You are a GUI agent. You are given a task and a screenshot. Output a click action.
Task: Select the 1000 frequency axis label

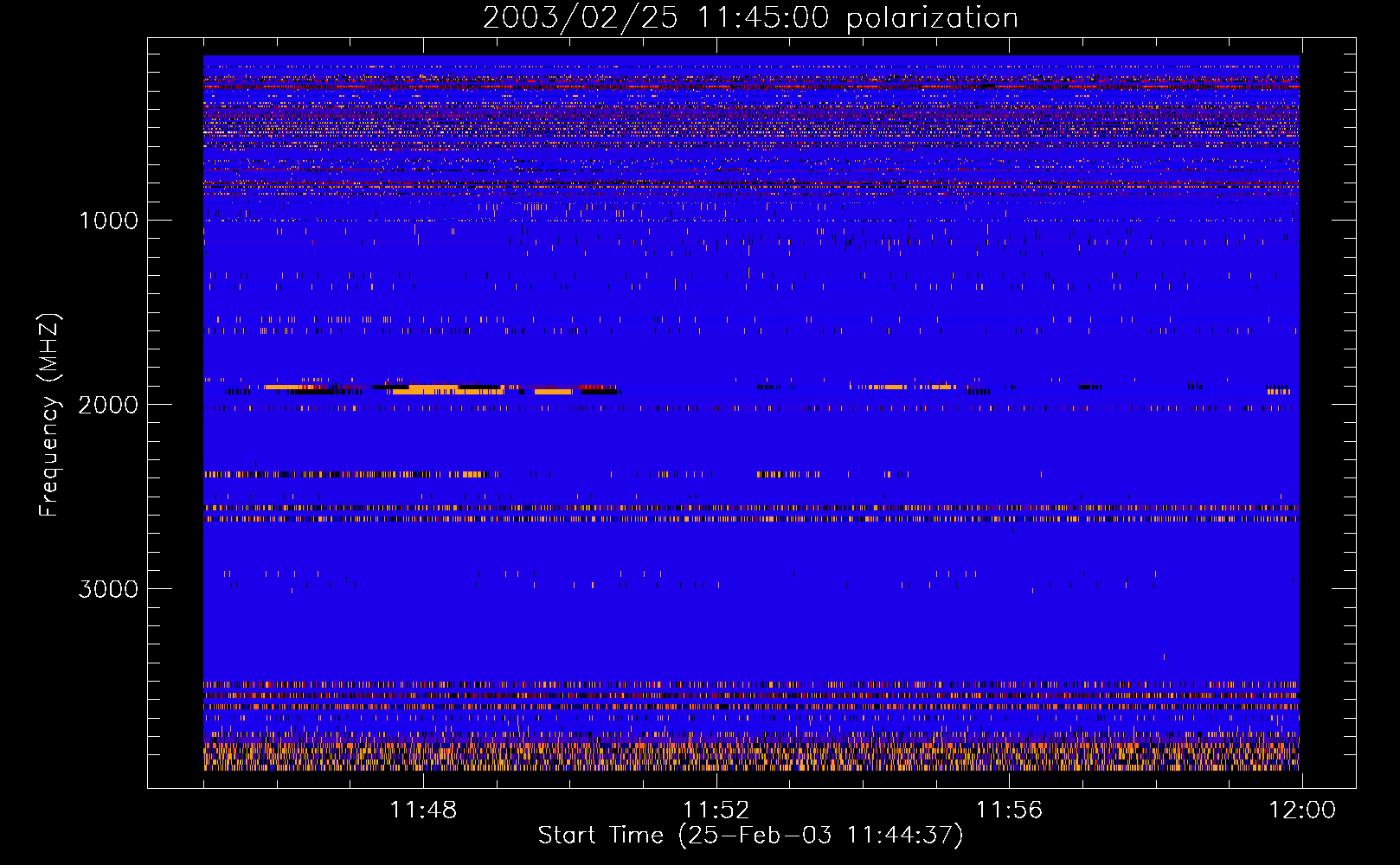[x=108, y=221]
